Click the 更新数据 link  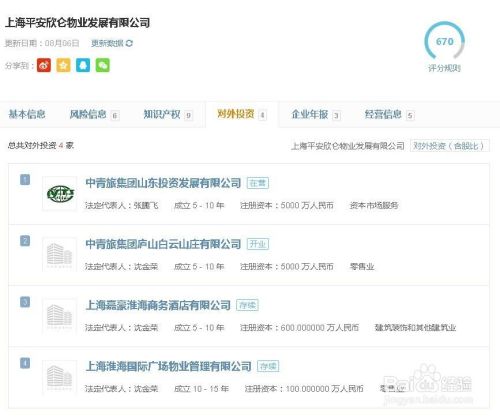[107, 43]
